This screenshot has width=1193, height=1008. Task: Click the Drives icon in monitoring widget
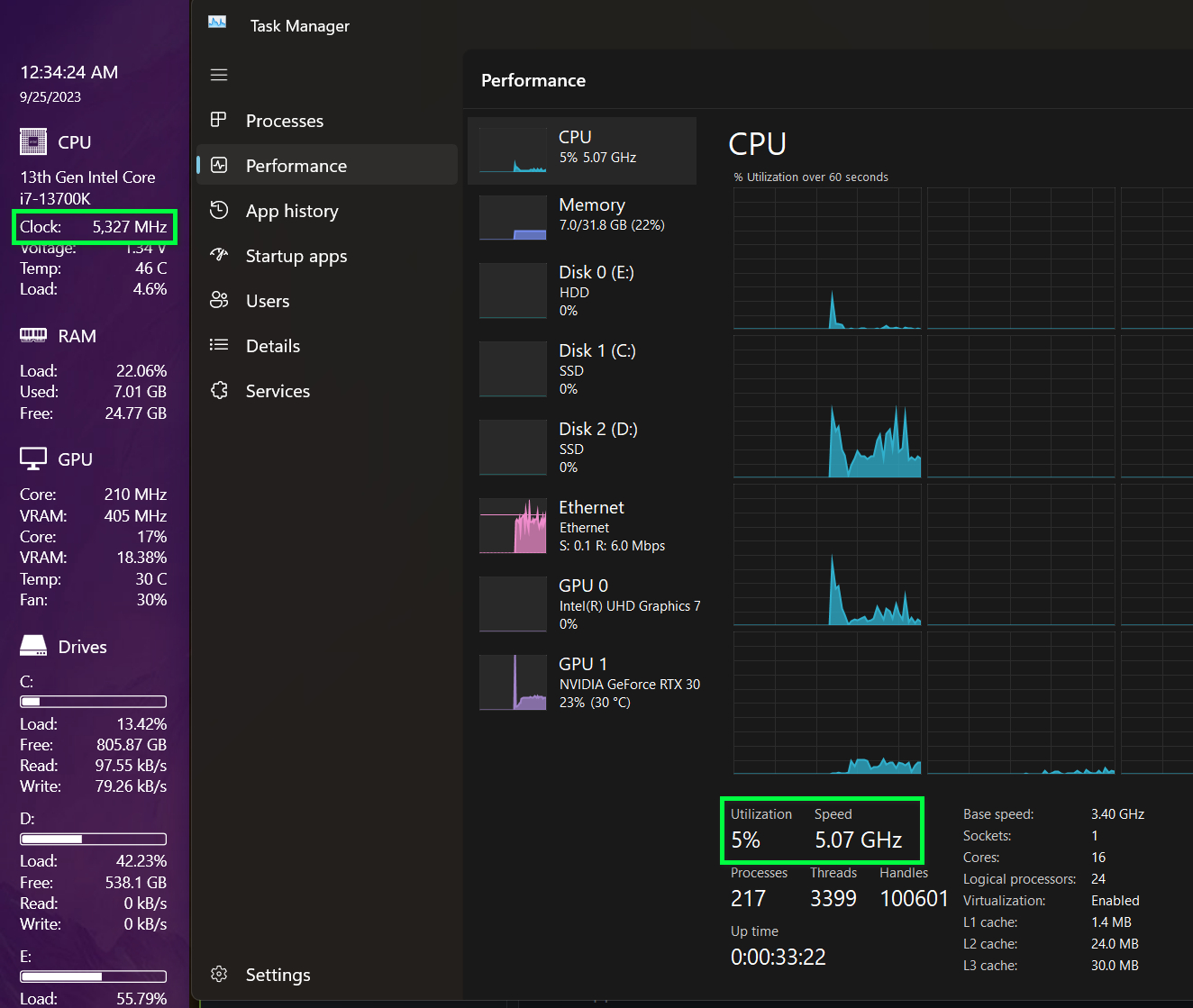(33, 645)
